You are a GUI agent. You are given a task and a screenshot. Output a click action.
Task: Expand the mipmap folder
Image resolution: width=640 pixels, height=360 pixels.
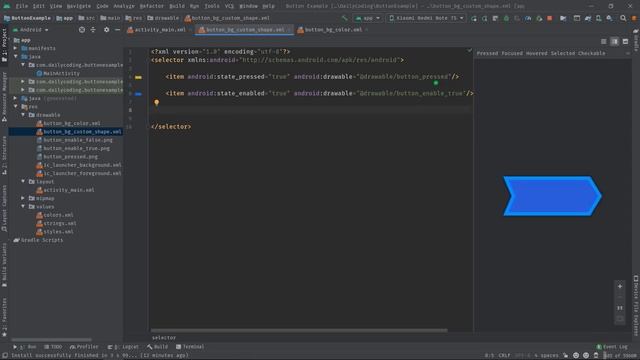click(x=23, y=198)
